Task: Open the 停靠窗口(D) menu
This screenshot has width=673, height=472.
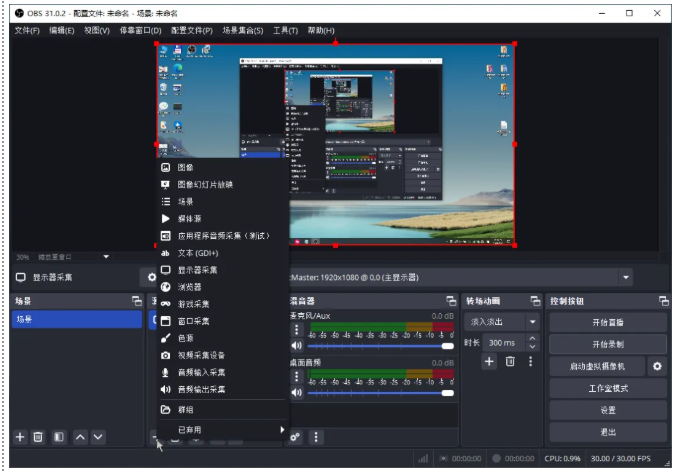Action: click(x=140, y=30)
